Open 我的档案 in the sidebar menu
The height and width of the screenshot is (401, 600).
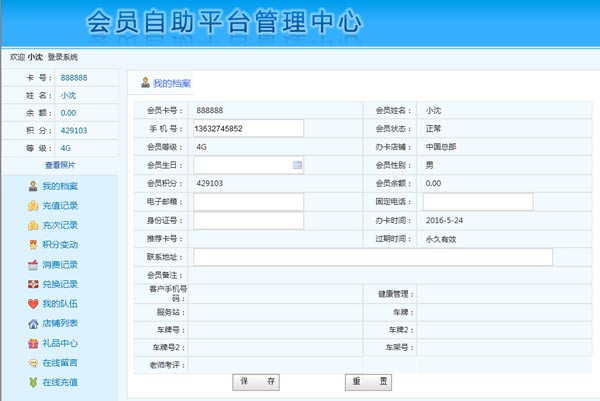[60, 186]
